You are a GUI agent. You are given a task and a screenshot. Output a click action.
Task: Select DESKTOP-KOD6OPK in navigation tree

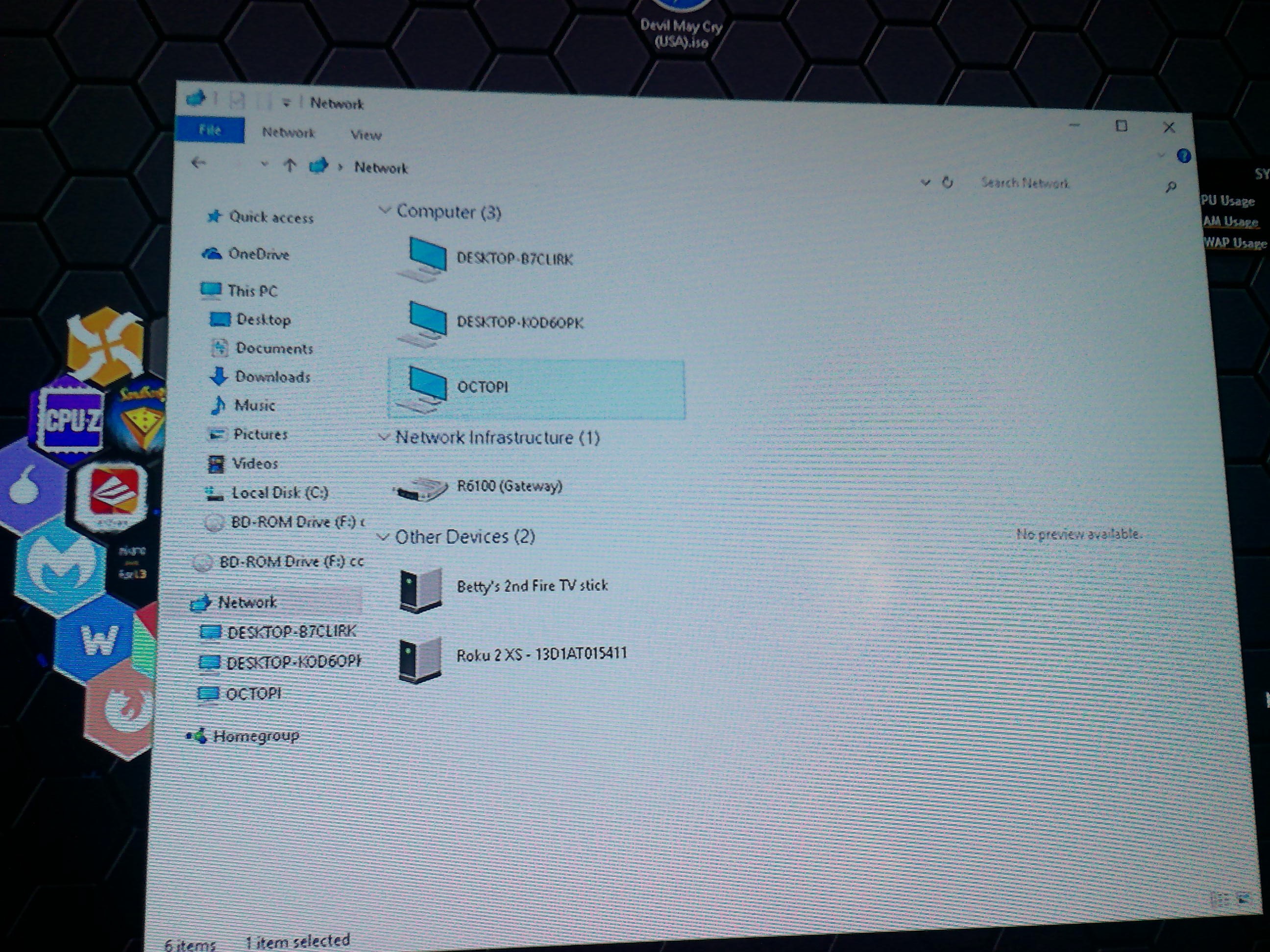pos(280,663)
